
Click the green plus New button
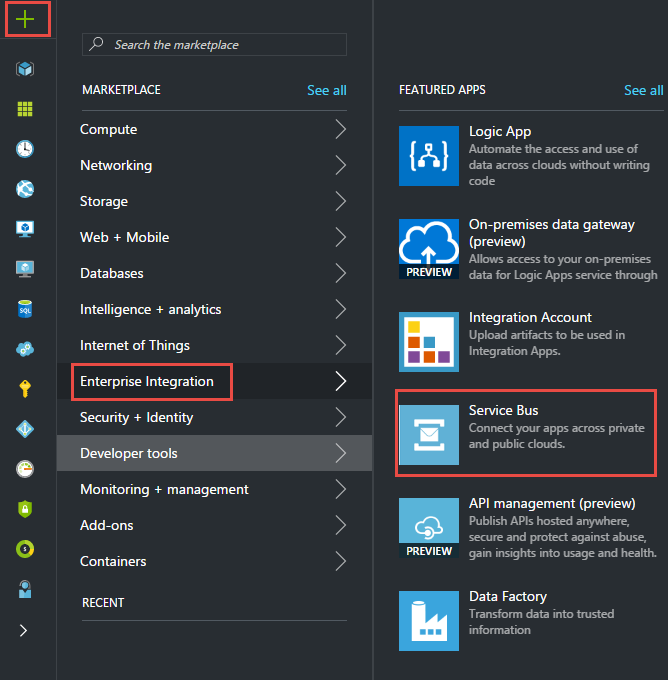[x=25, y=20]
